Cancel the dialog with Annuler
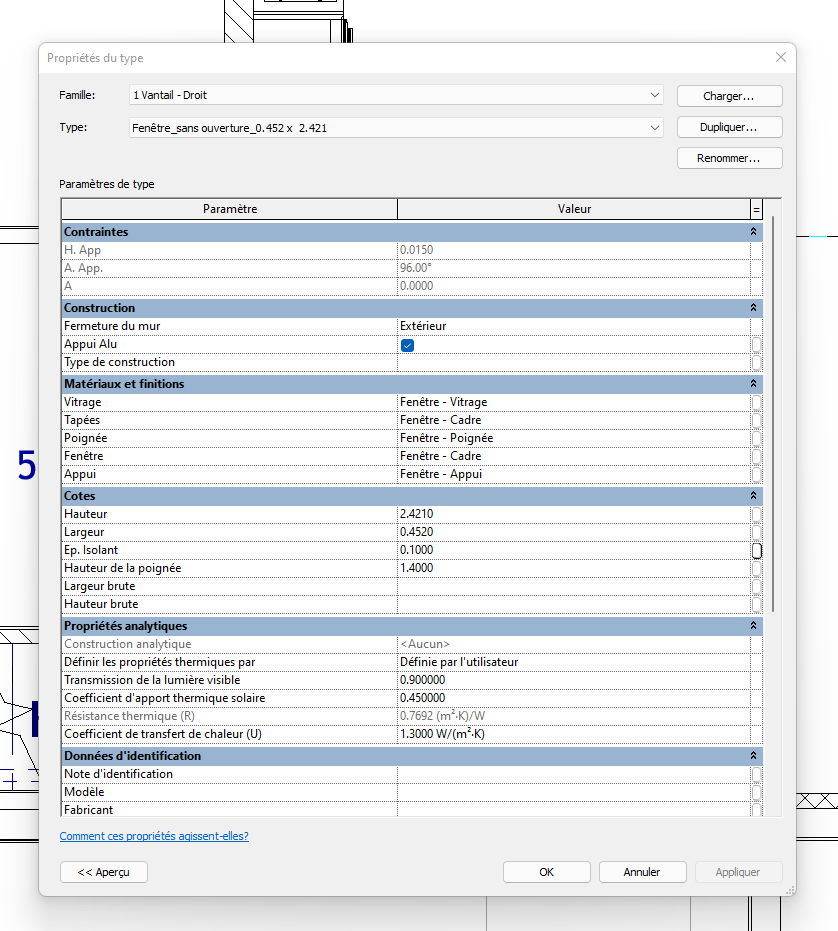Screen dimensions: 838x931 [x=642, y=872]
